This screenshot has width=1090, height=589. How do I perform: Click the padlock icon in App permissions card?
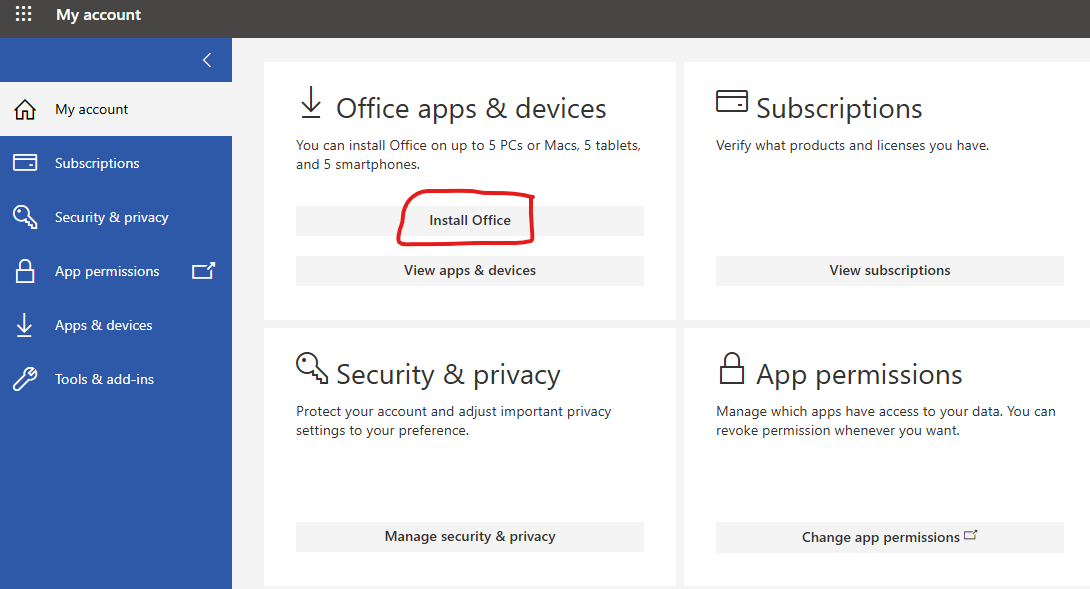731,369
